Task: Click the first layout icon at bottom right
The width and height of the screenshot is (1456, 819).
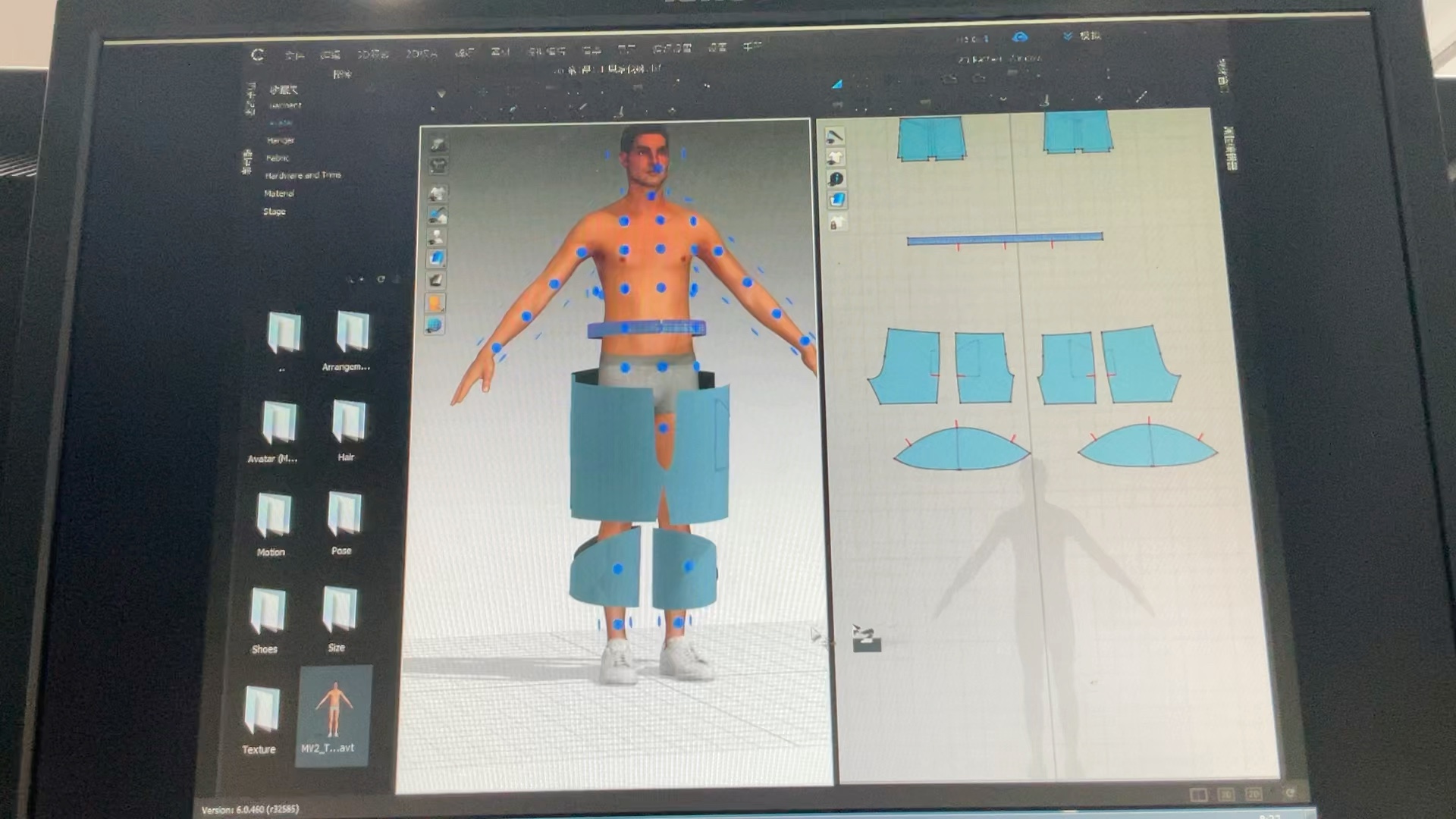Action: point(1198,794)
